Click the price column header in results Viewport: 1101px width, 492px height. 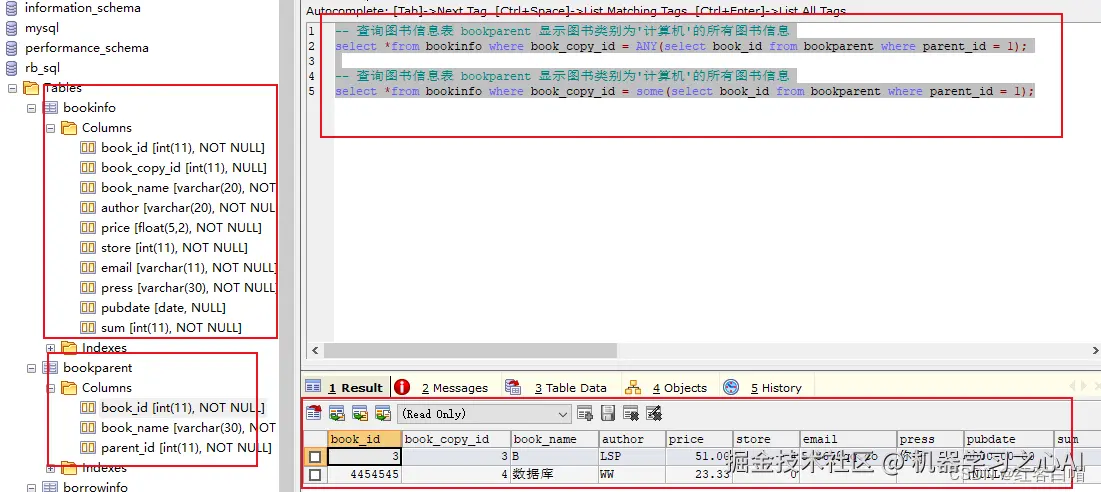coord(699,439)
